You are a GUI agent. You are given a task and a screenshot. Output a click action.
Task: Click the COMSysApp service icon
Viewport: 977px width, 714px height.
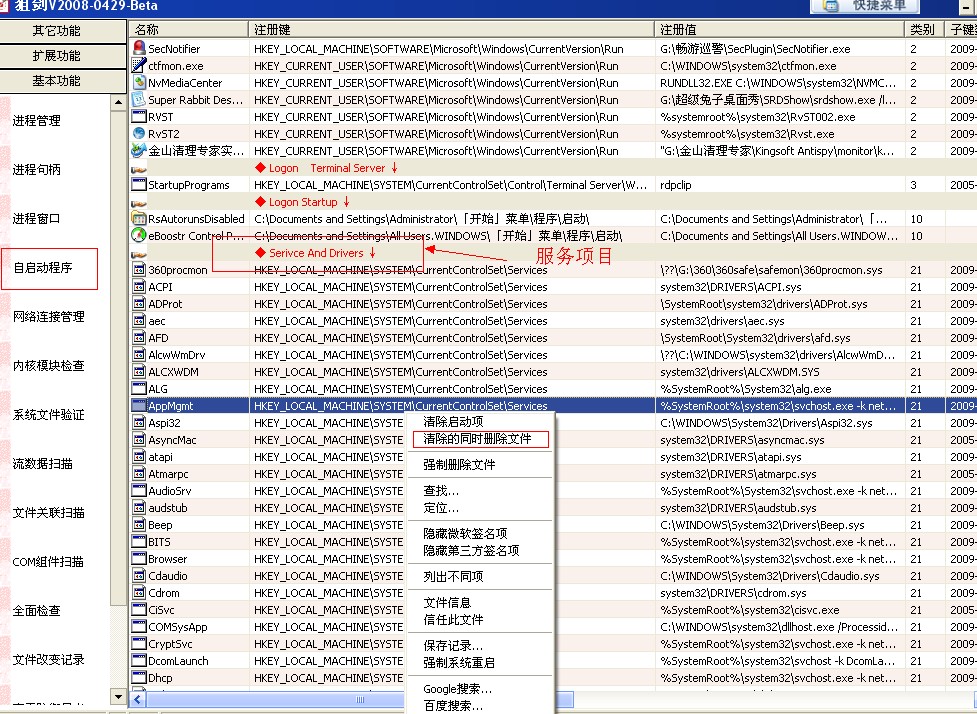tap(139, 626)
